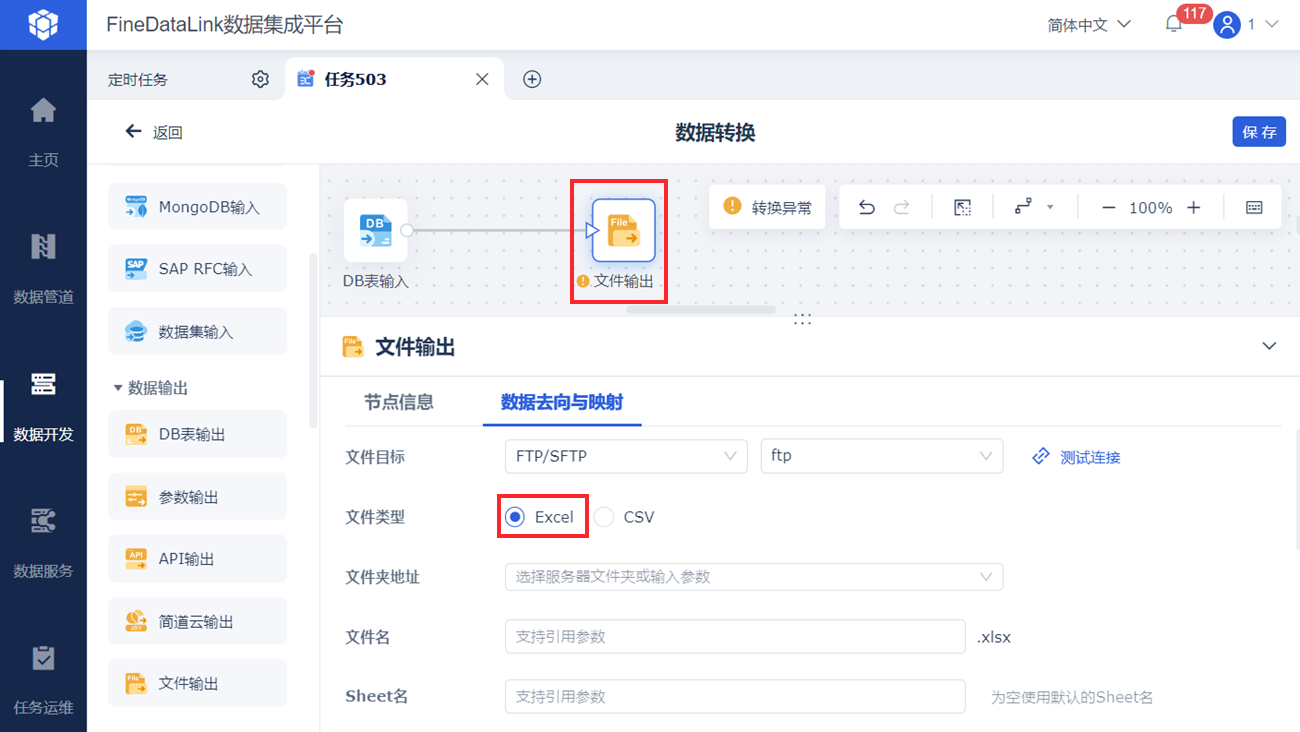Expand the user menu chevron

(x=1272, y=24)
